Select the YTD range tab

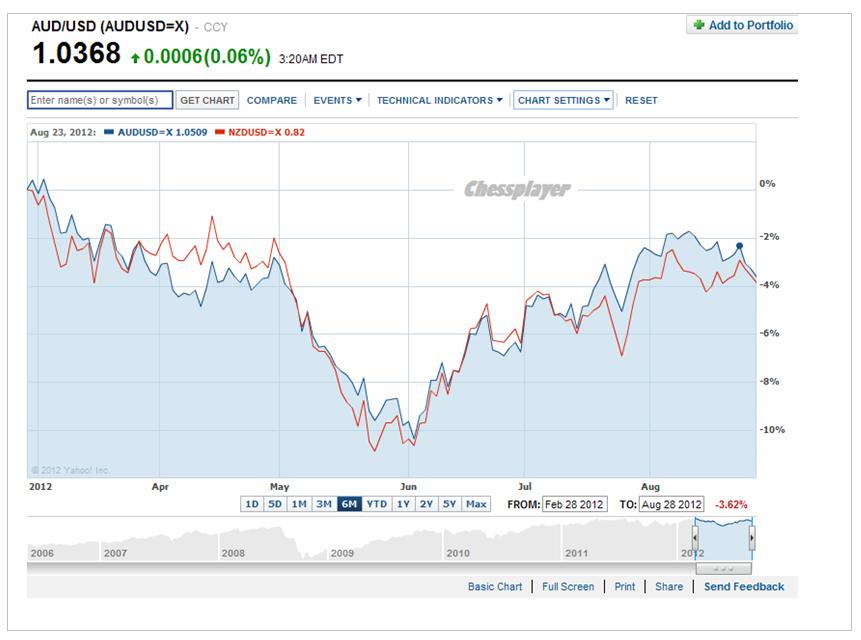click(377, 504)
